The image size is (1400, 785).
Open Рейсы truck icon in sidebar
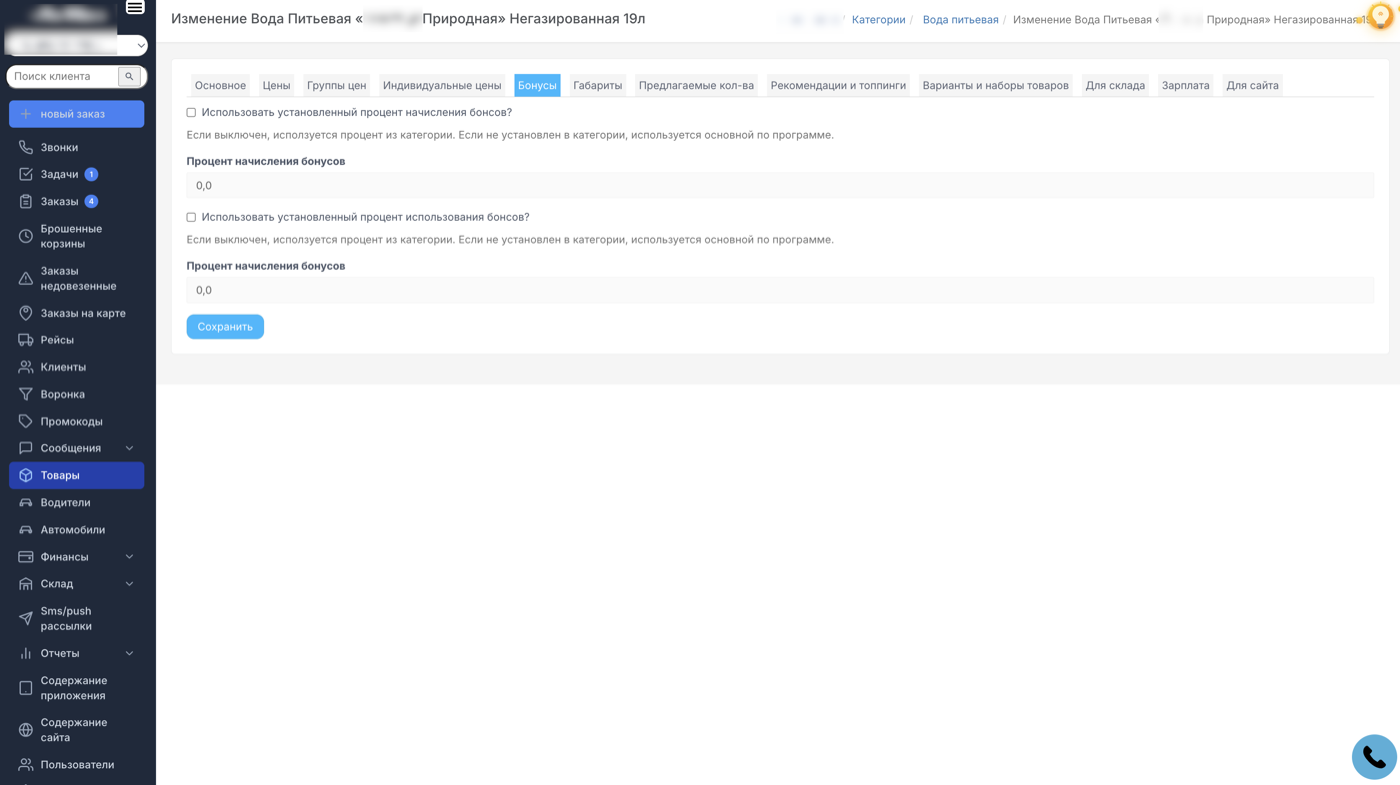coord(26,340)
